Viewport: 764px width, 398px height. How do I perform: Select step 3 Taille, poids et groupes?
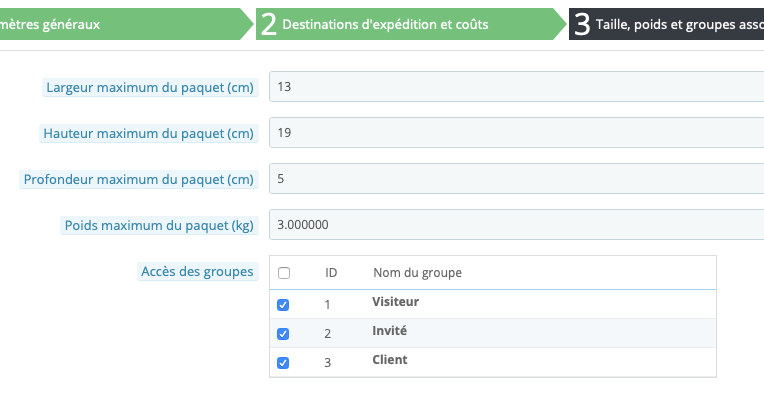pyautogui.click(x=667, y=24)
